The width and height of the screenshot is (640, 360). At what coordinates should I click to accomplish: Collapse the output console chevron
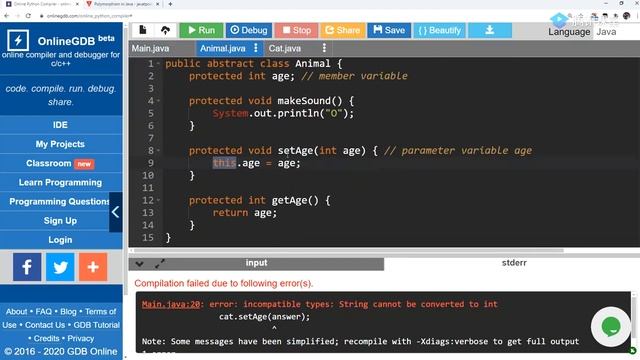click(140, 264)
